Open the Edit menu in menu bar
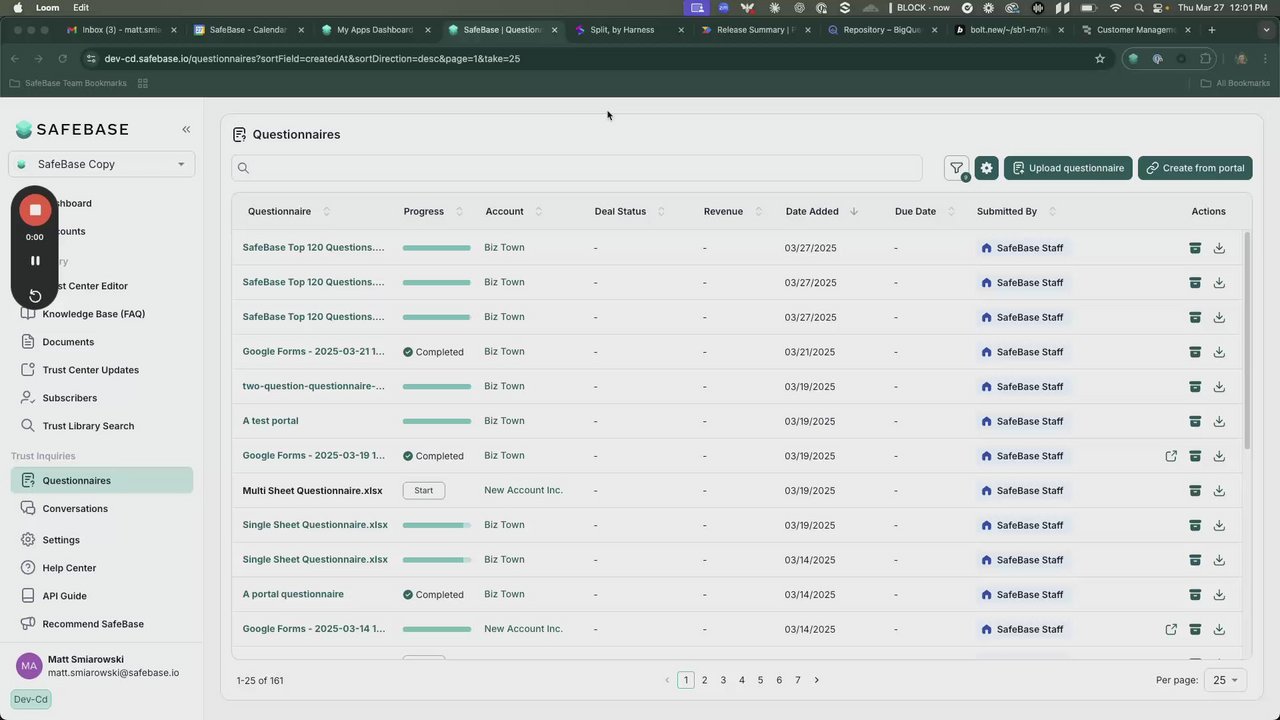This screenshot has width=1280, height=720. (81, 8)
